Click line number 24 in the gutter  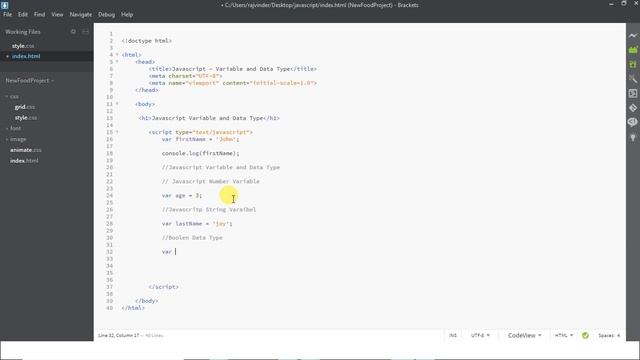pos(109,196)
